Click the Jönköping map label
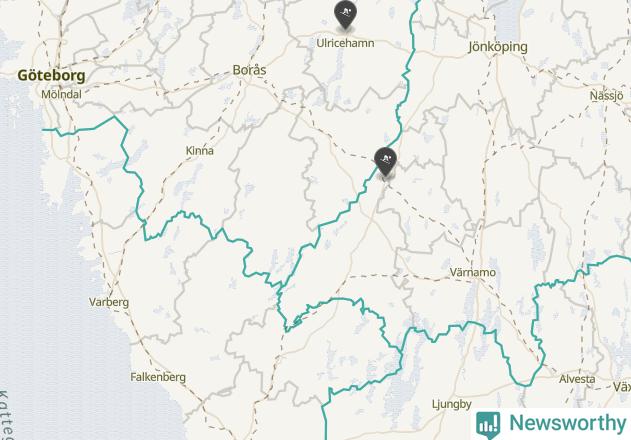Image resolution: width=631 pixels, height=440 pixels. coord(498,47)
